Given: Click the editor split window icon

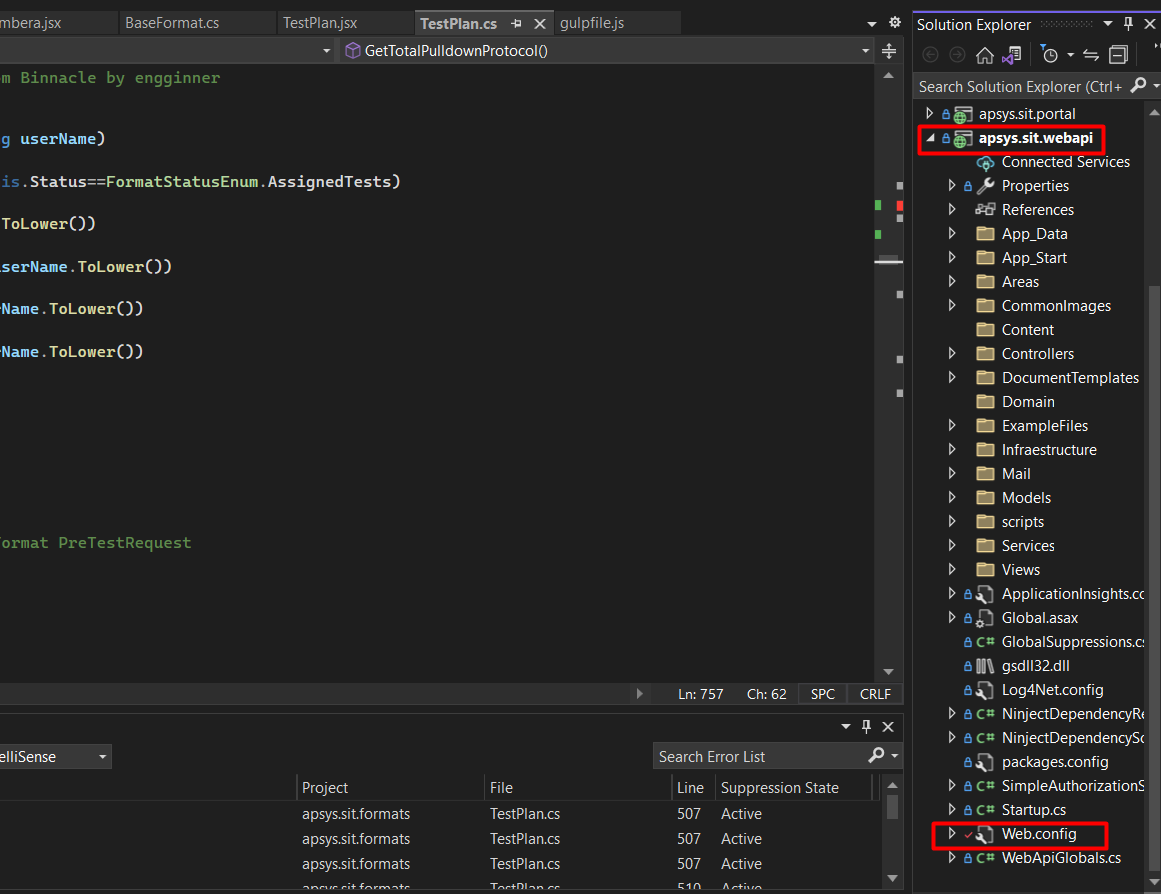Looking at the screenshot, I should (x=889, y=51).
